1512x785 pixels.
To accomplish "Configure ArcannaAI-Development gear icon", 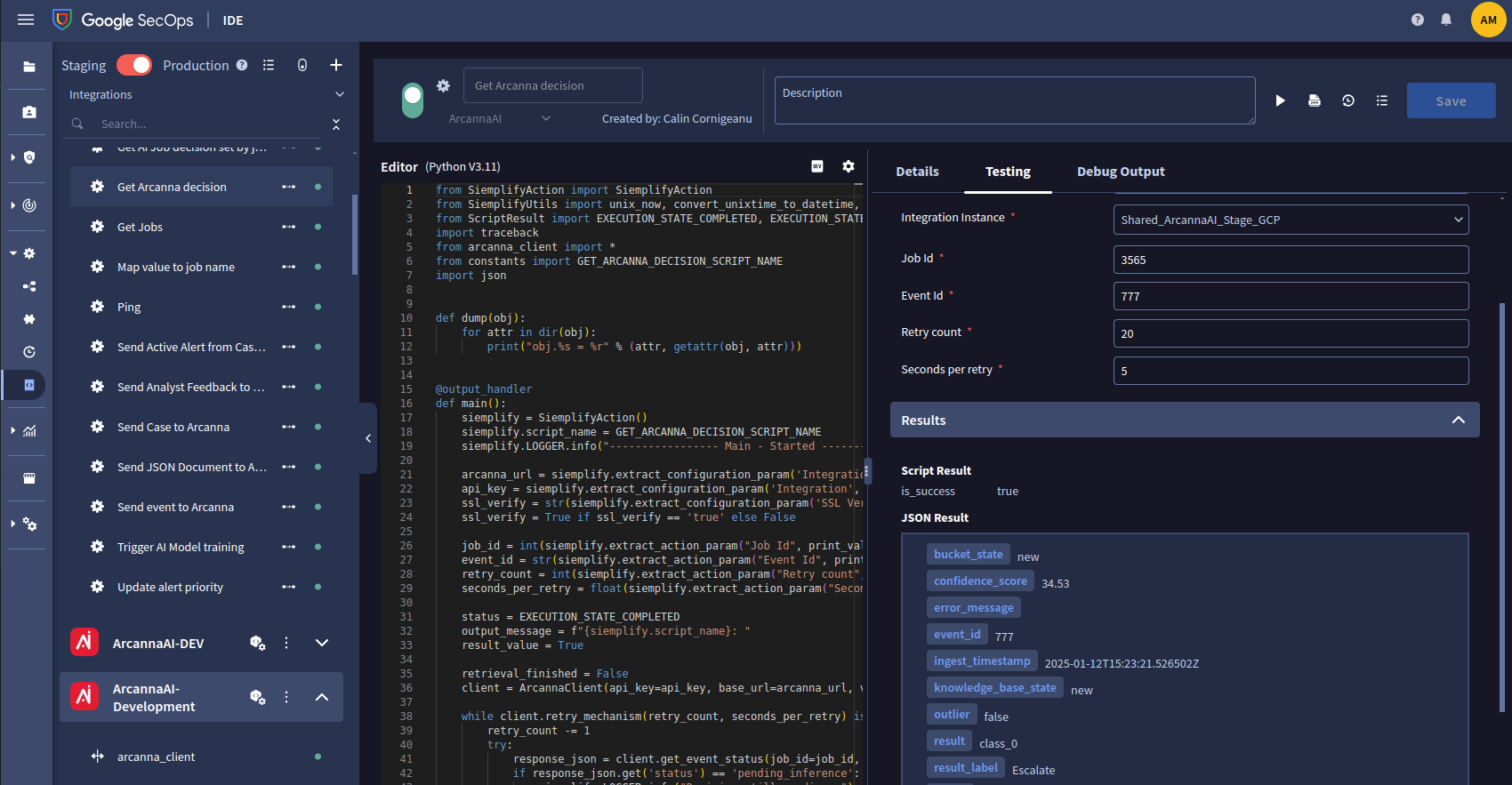I will click(x=258, y=697).
